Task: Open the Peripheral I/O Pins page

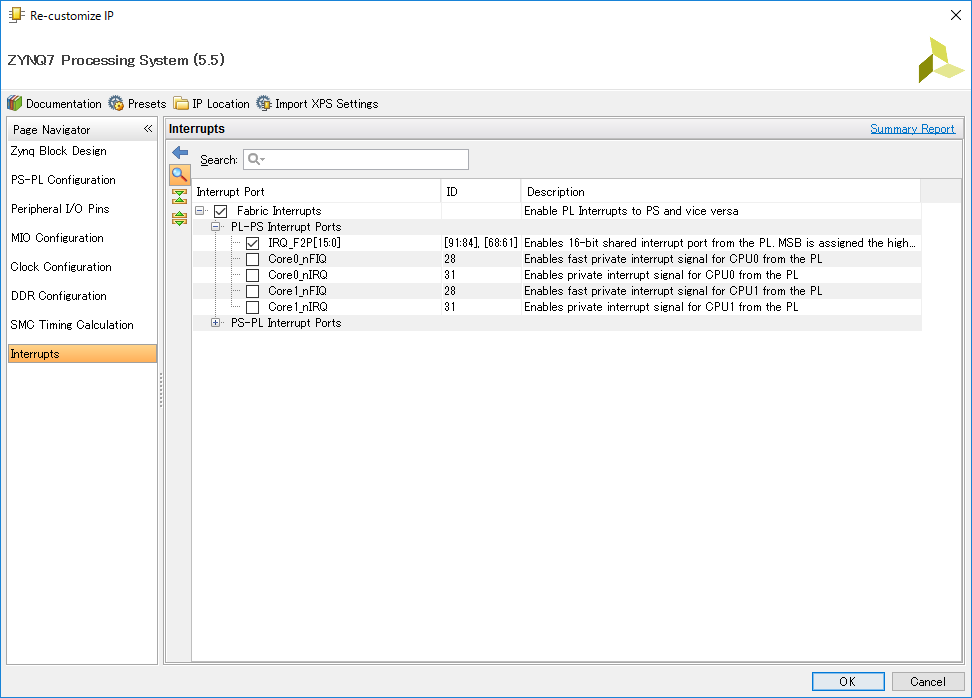Action: [x=60, y=209]
